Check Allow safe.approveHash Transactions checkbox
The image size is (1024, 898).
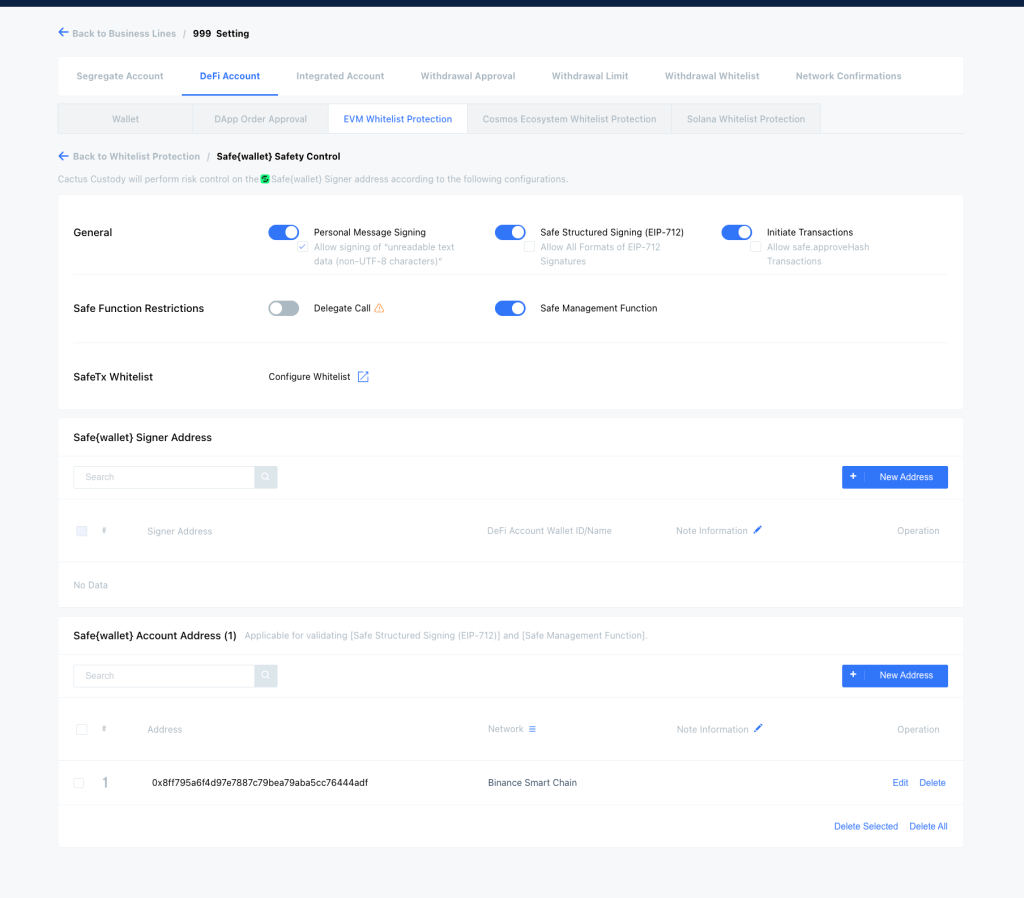756,247
